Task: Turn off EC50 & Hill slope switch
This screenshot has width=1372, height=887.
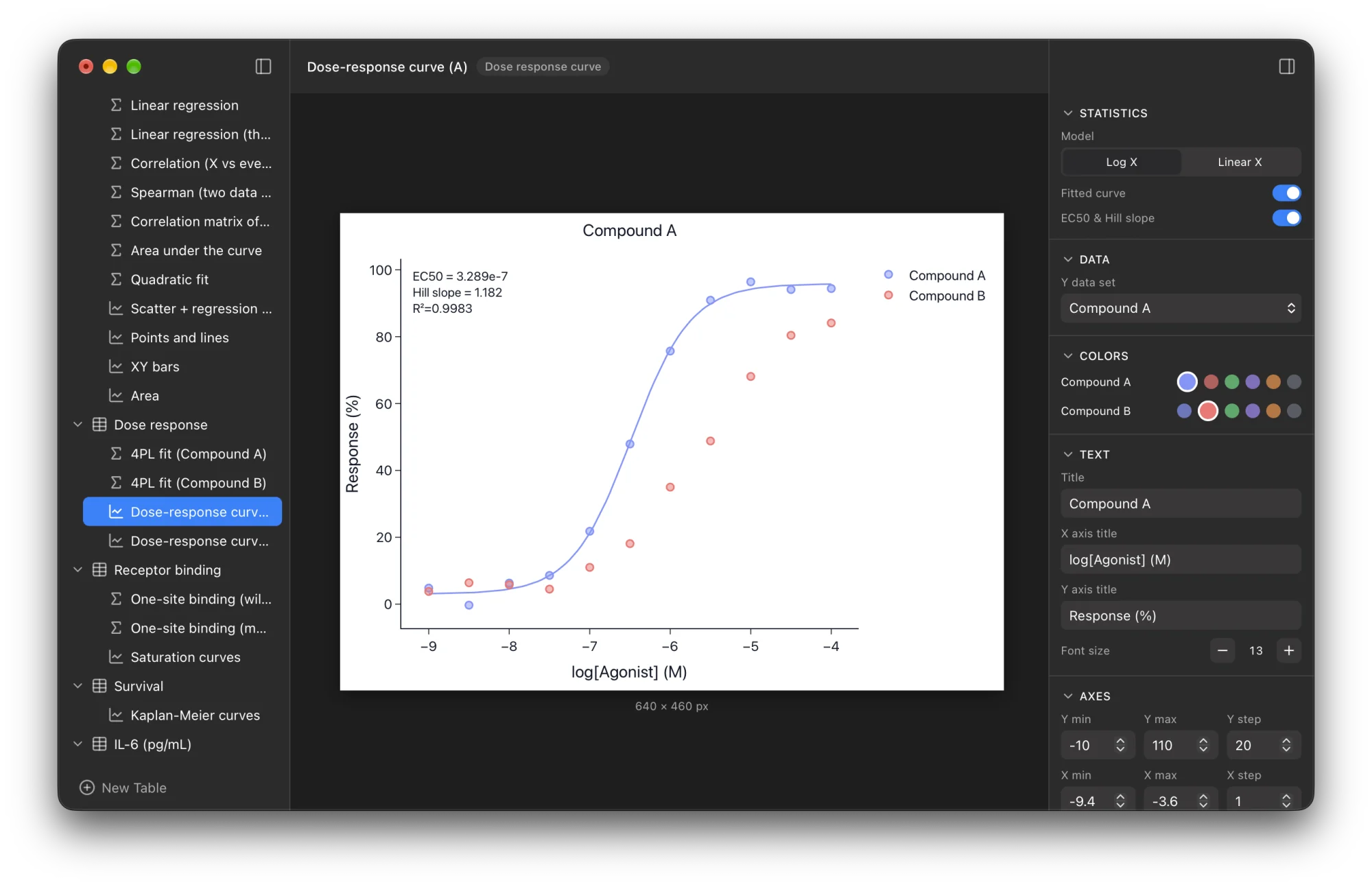Action: coord(1286,218)
